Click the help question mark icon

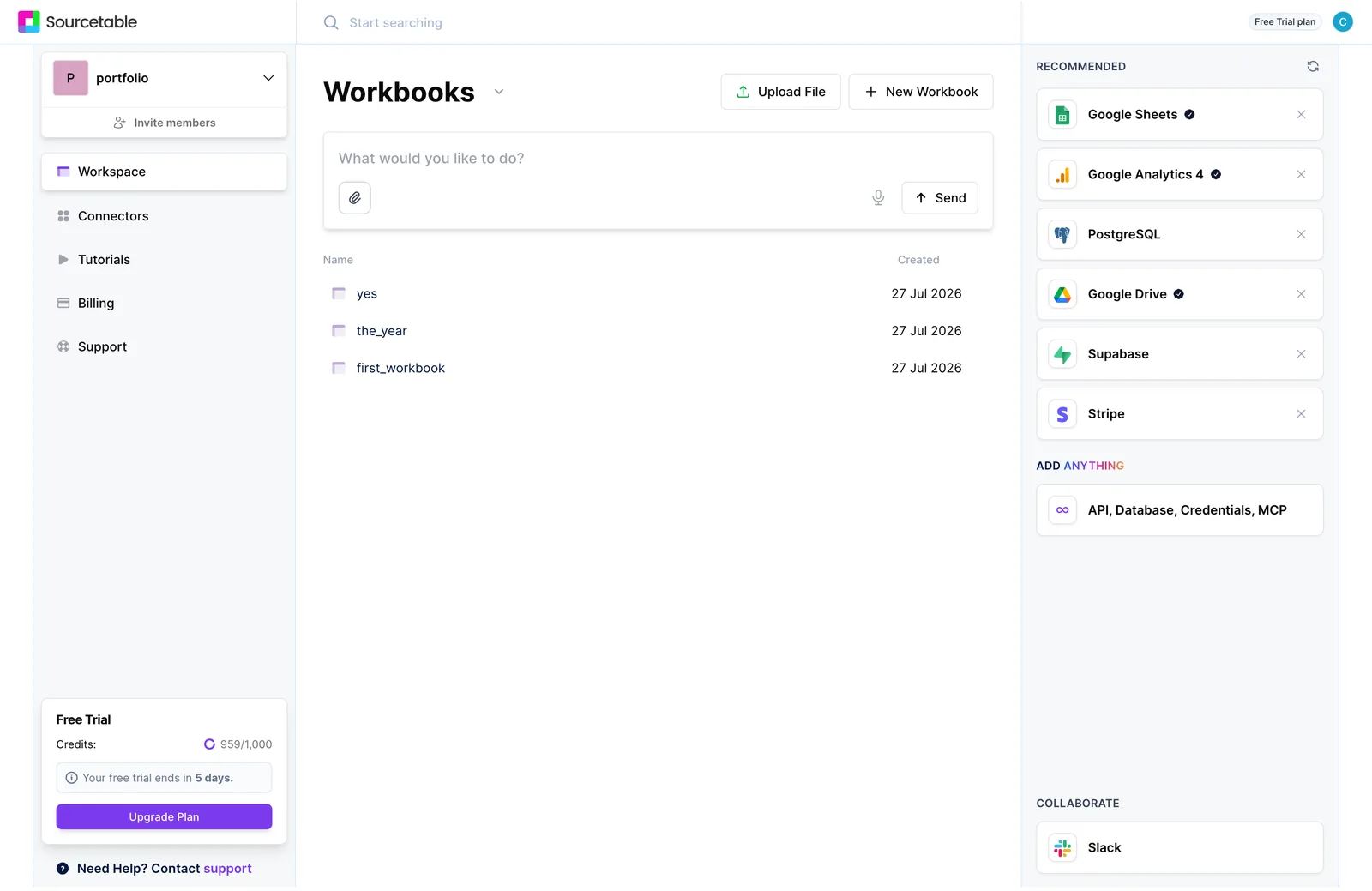(63, 869)
